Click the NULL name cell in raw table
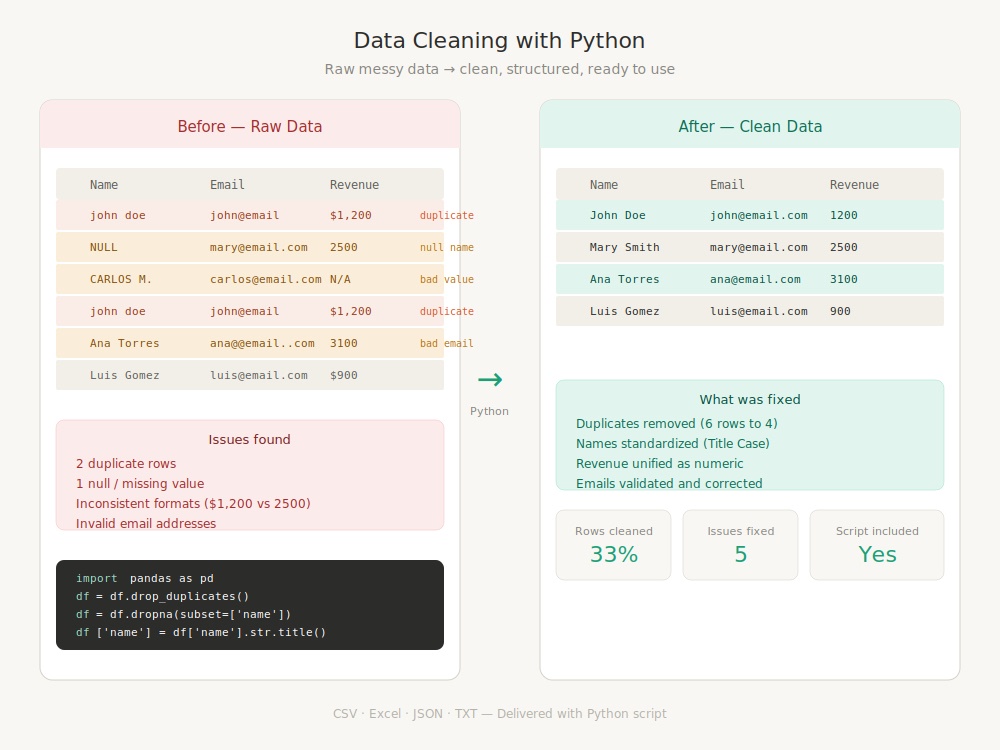Viewport: 1000px width, 750px height. (103, 247)
